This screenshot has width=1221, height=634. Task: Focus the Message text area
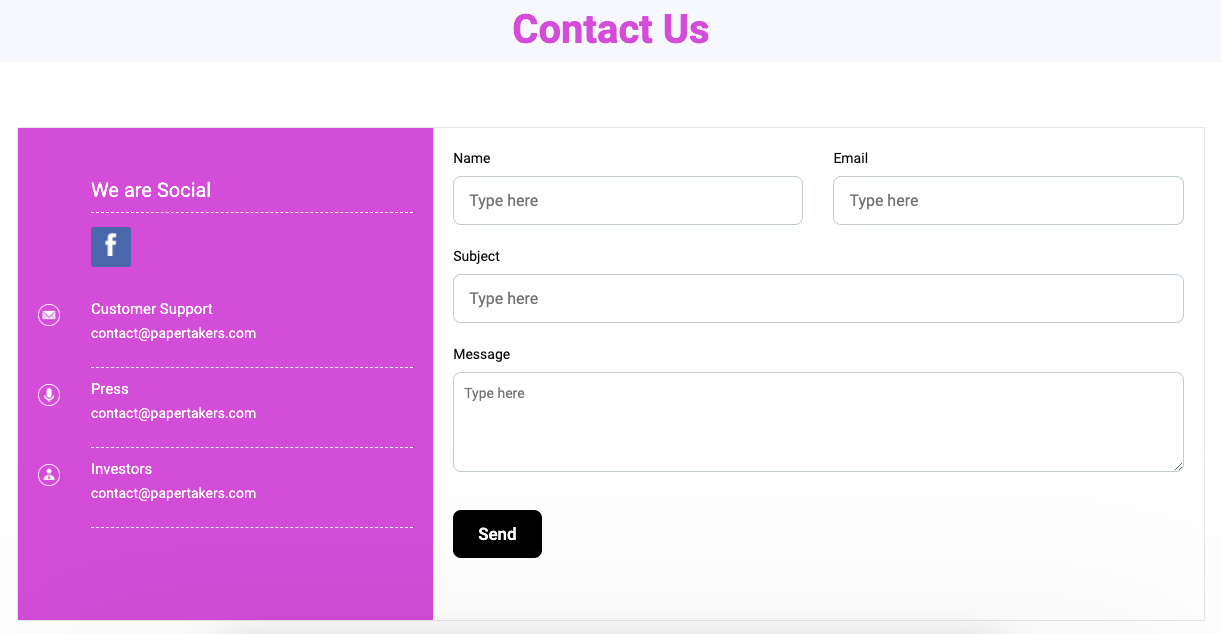(818, 422)
